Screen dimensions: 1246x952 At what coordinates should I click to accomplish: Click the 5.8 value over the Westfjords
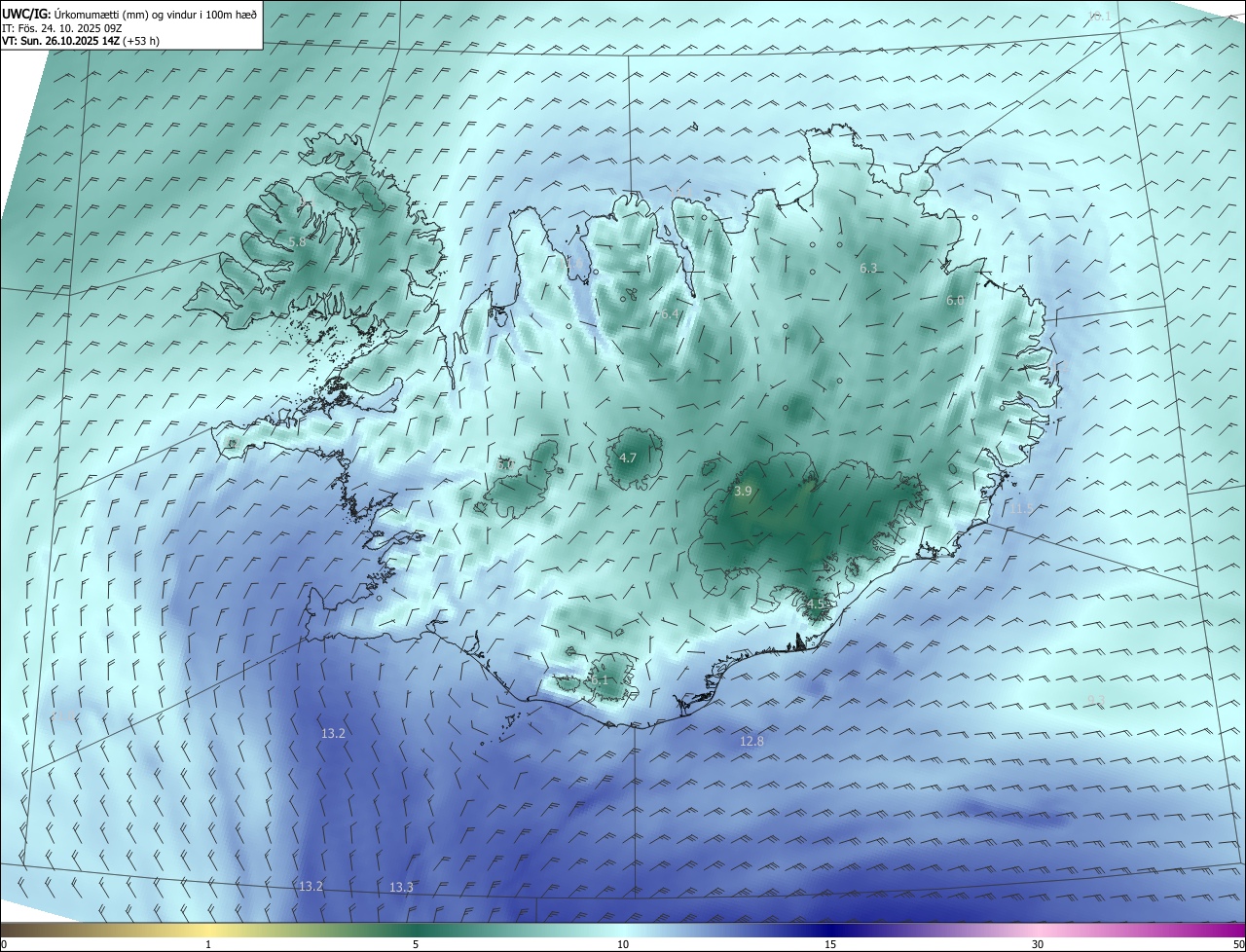click(x=297, y=241)
